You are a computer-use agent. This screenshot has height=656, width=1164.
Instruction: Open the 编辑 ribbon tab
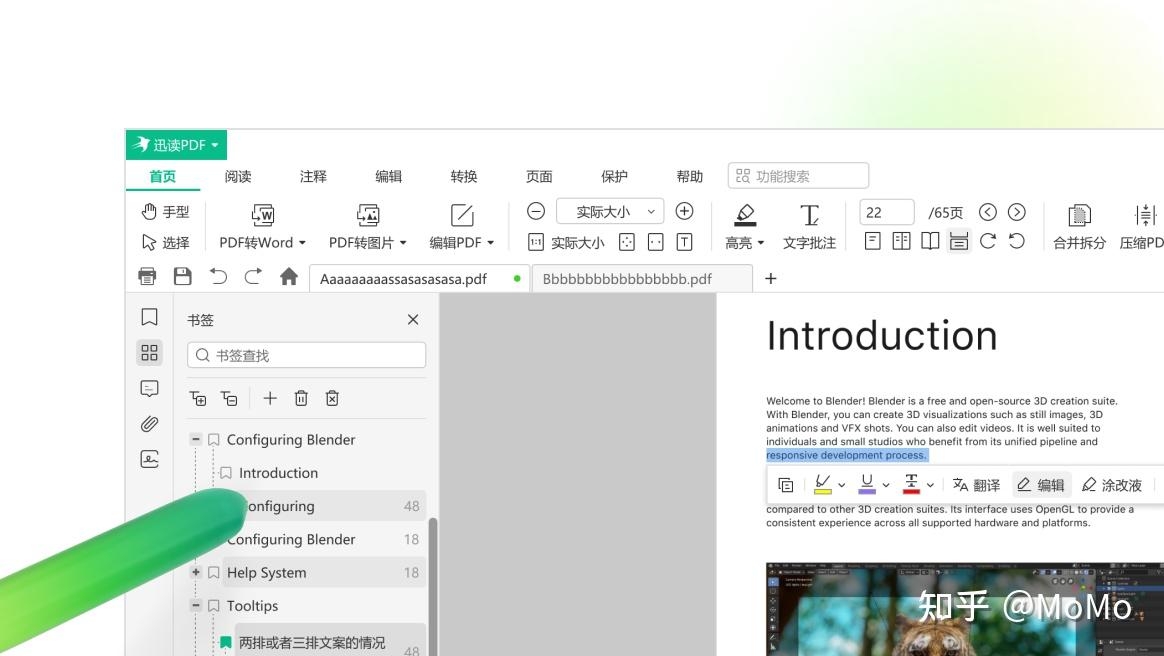click(x=388, y=177)
